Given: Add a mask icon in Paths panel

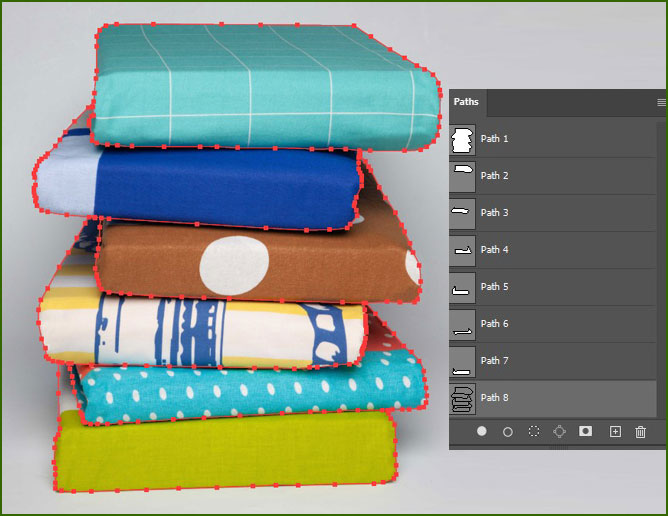Looking at the screenshot, I should coord(585,431).
